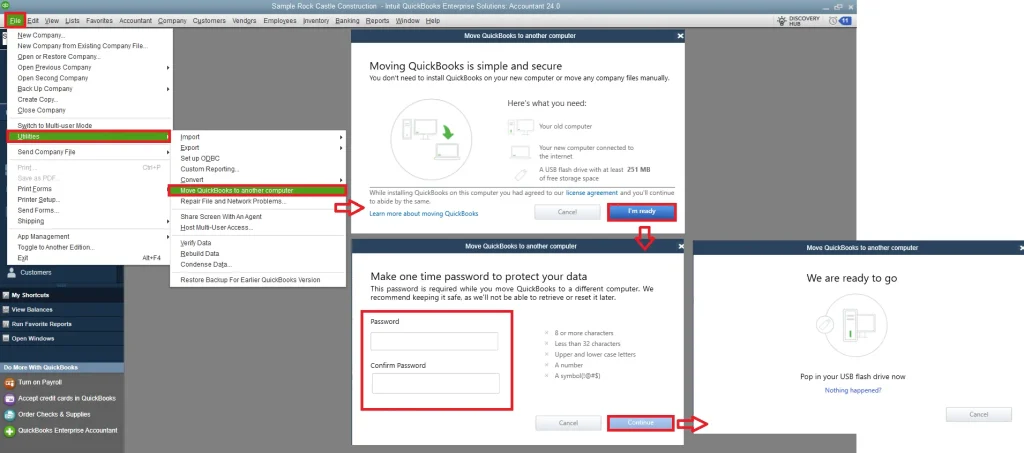
Task: Click Order Checks & Supplies icon
Action: (9, 414)
